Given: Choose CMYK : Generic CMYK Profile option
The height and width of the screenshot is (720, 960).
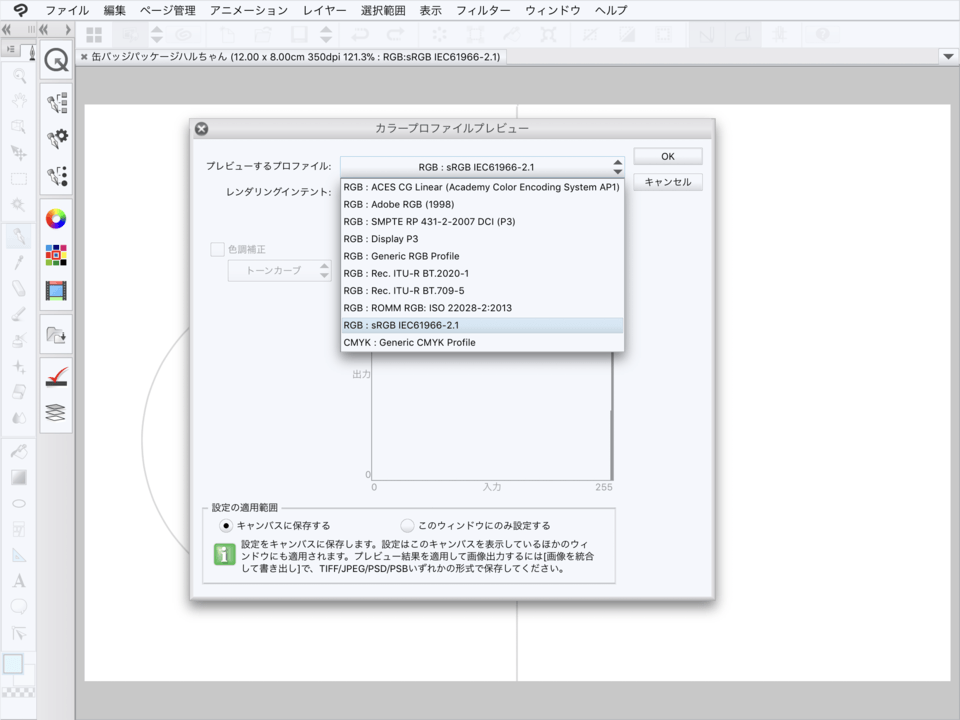Looking at the screenshot, I should point(409,342).
